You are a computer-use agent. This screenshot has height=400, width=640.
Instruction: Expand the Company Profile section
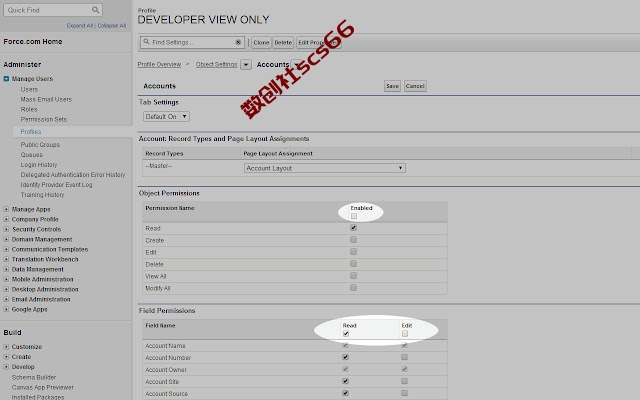pos(6,219)
